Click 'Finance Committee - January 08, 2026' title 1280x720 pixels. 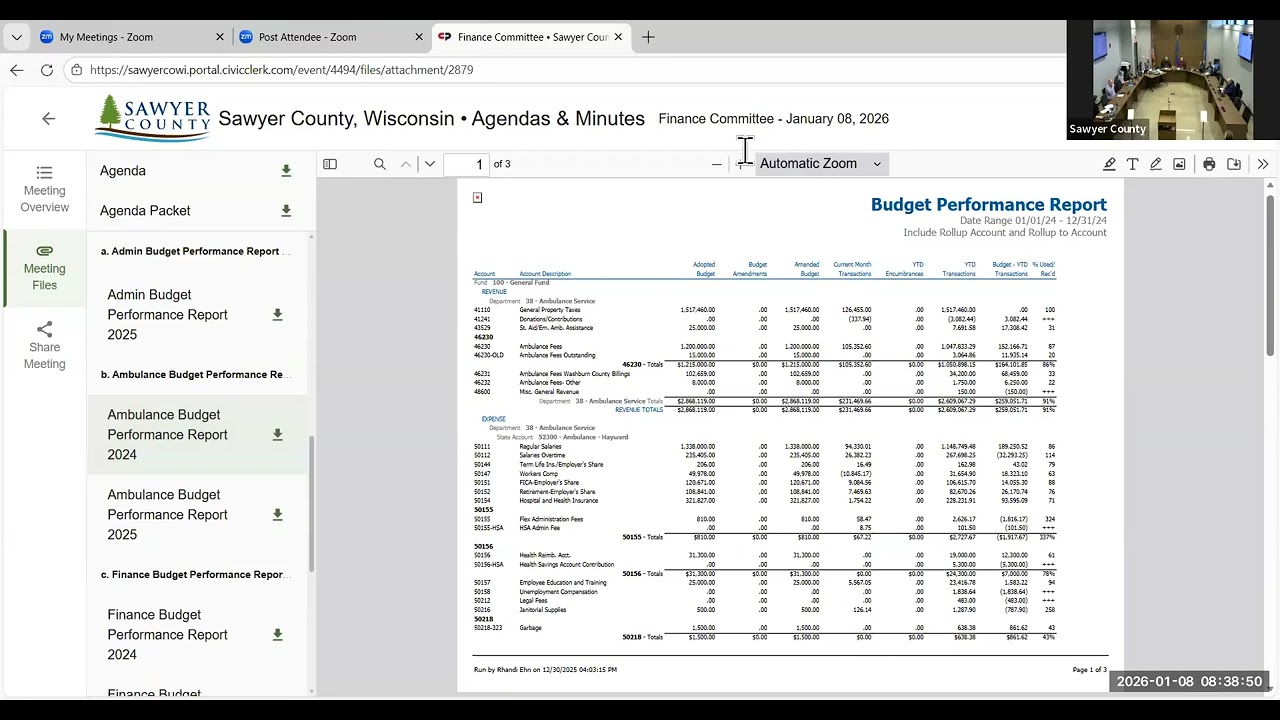coord(773,119)
